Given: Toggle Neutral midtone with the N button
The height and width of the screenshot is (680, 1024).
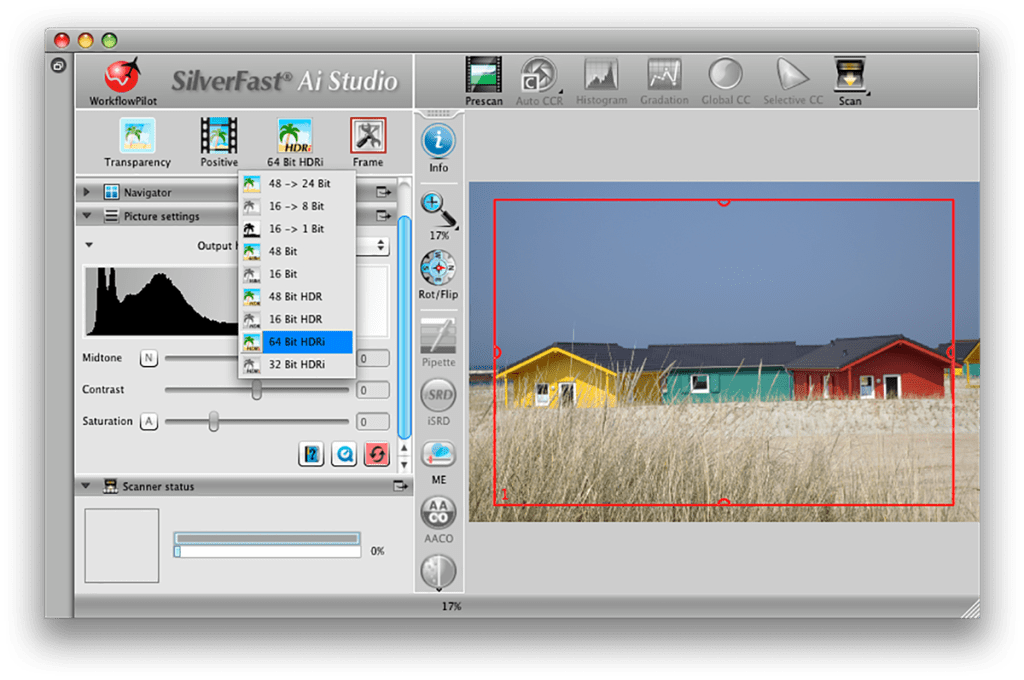Looking at the screenshot, I should click(x=148, y=357).
